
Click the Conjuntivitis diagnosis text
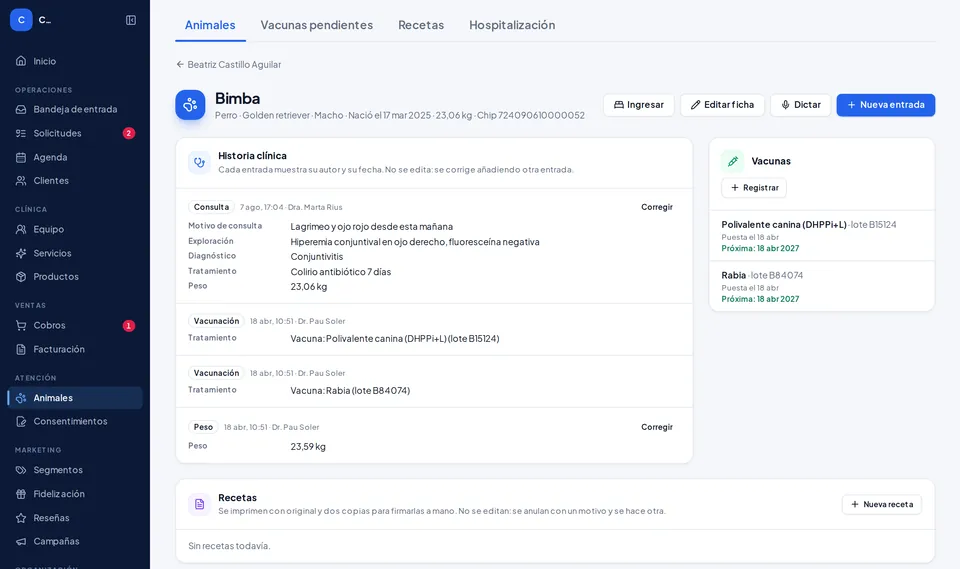tap(317, 257)
